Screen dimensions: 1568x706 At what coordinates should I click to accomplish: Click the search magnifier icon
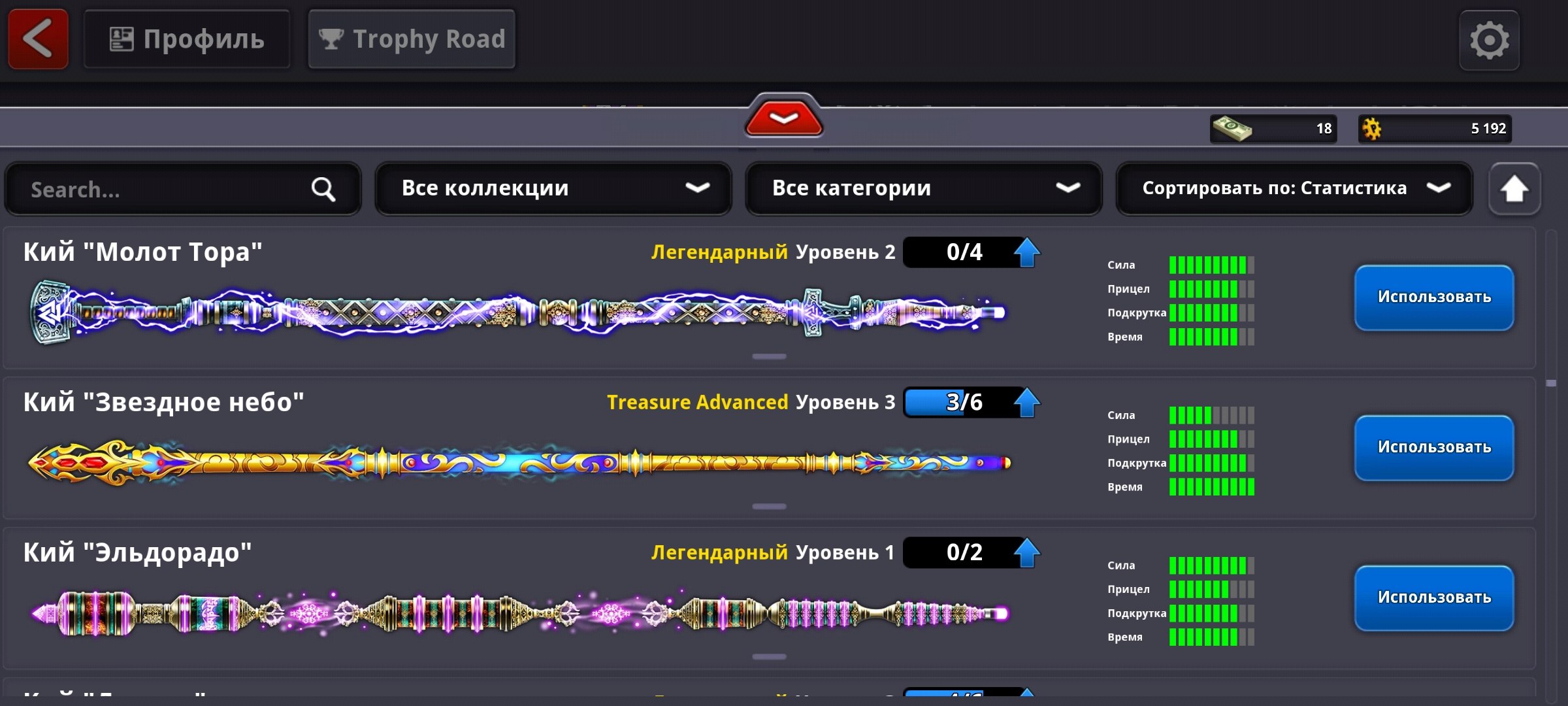point(323,190)
